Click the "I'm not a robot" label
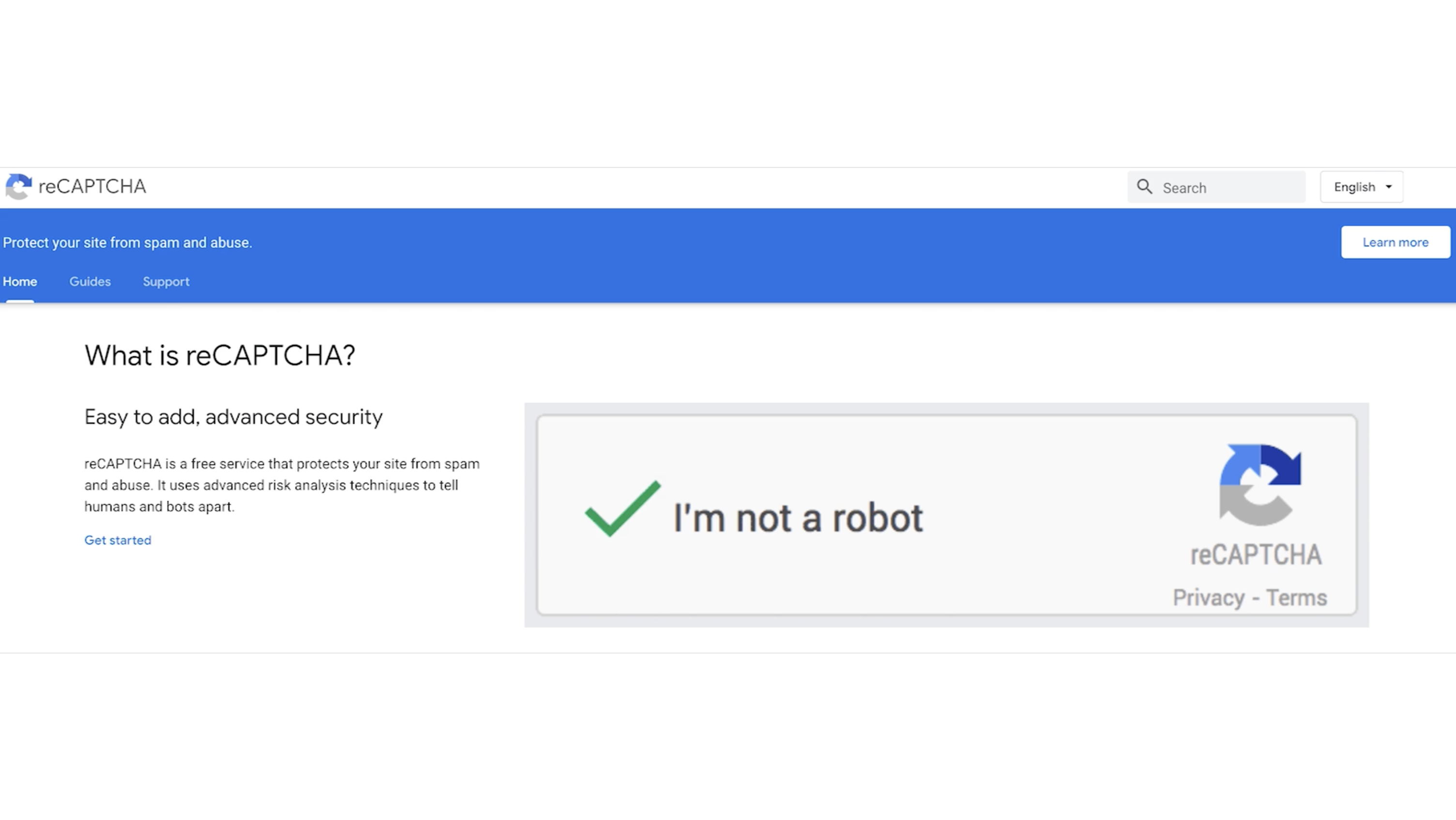Viewport: 1456px width, 820px height. 798,518
